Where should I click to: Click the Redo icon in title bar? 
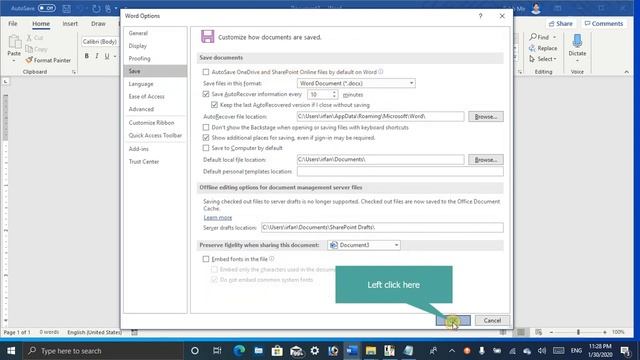click(x=96, y=8)
